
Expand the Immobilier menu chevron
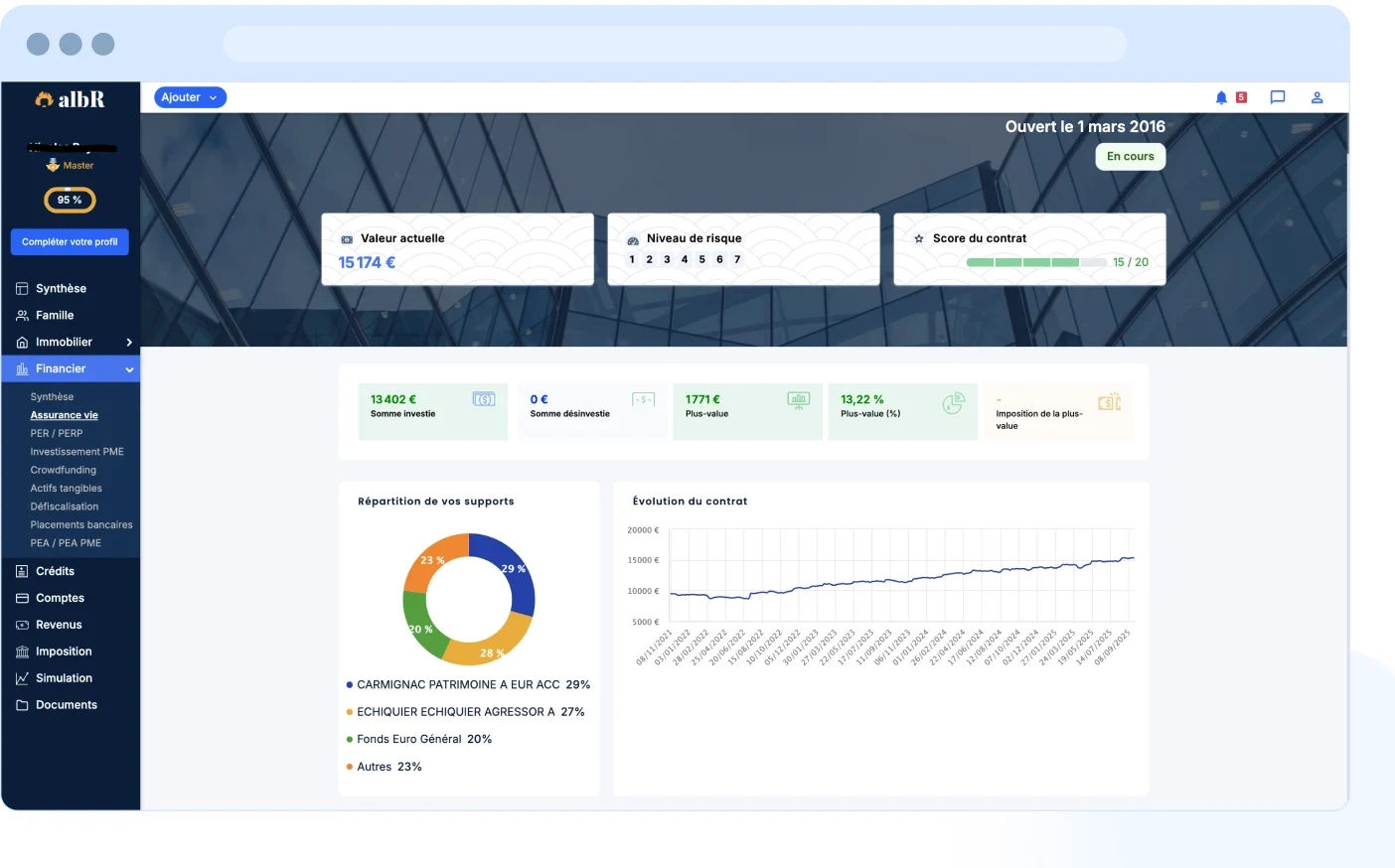(x=129, y=342)
